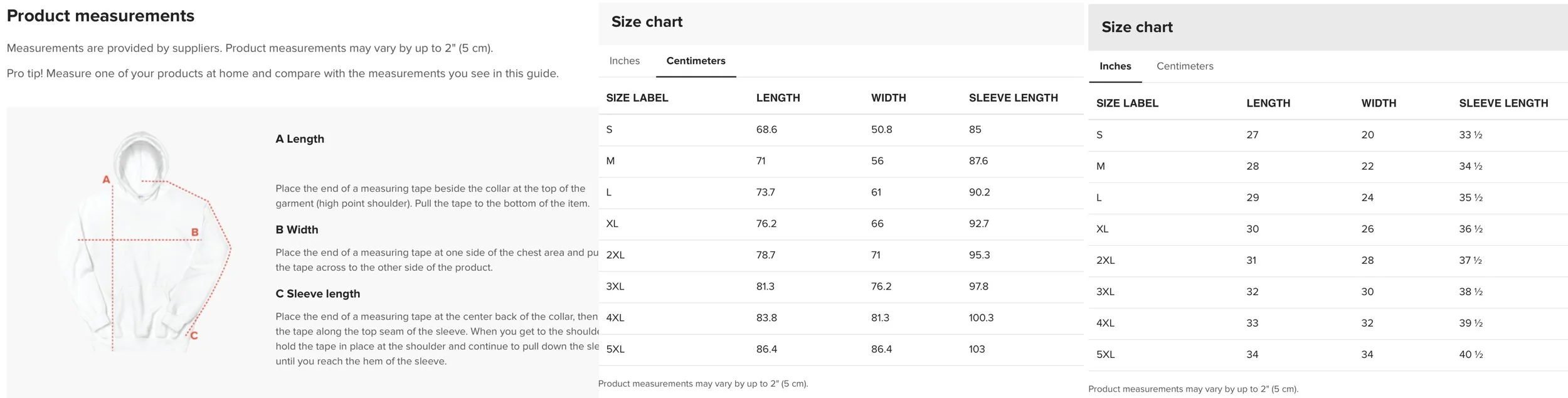1568x398 pixels.
Task: Click the A Length heading
Action: pos(300,139)
